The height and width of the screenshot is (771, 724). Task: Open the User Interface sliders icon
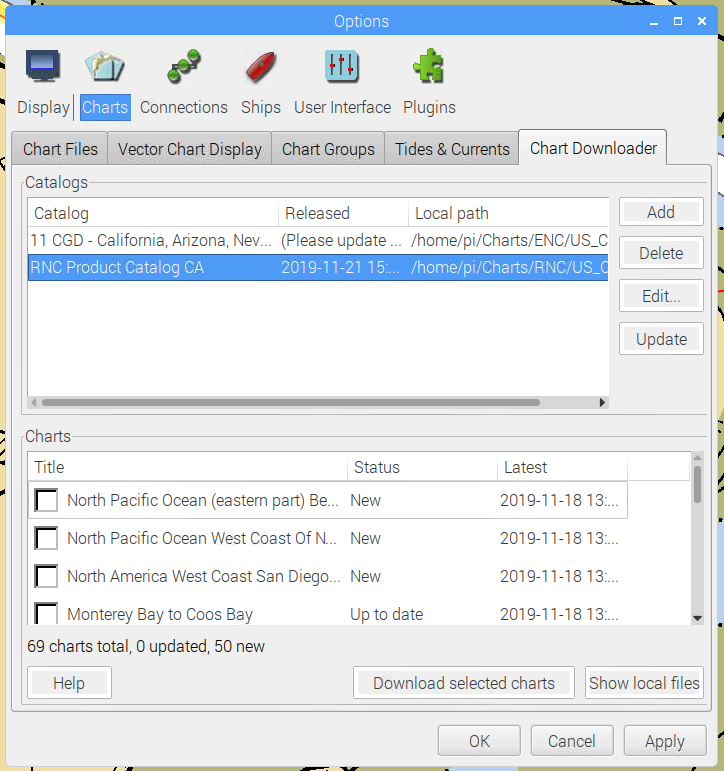(342, 66)
